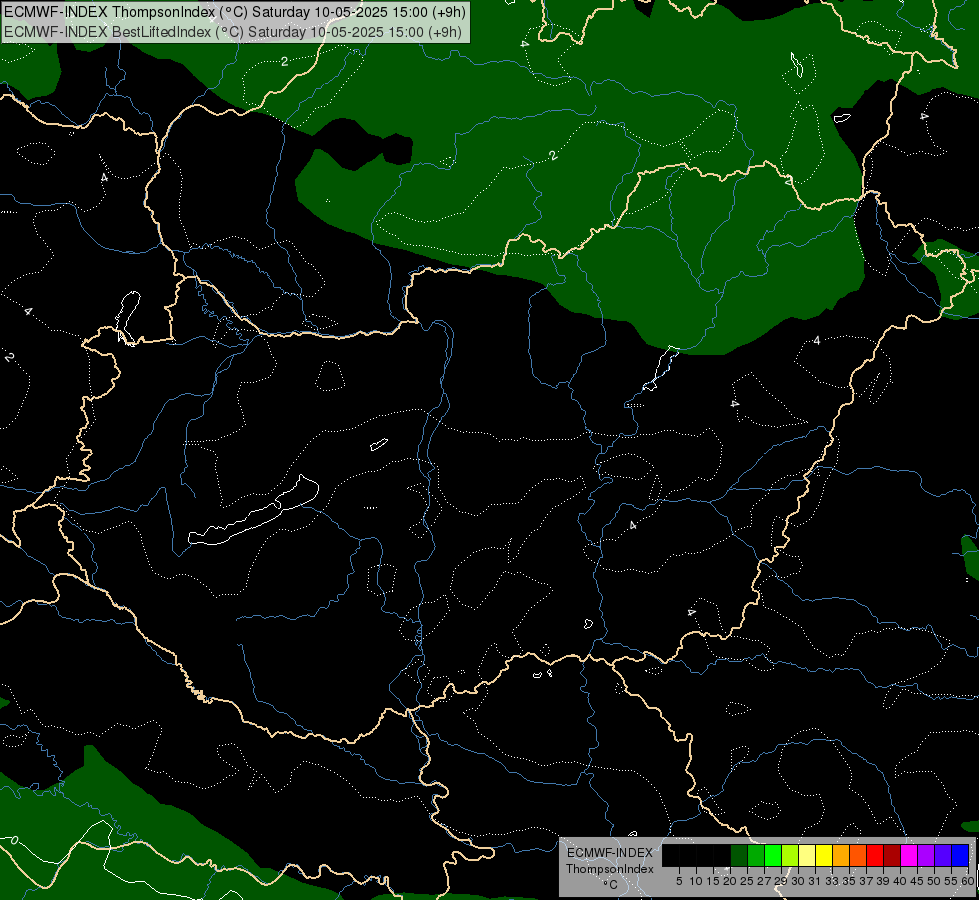This screenshot has width=979, height=900.
Task: Select black legend swatch between 15 and 20
Action: 722,855
